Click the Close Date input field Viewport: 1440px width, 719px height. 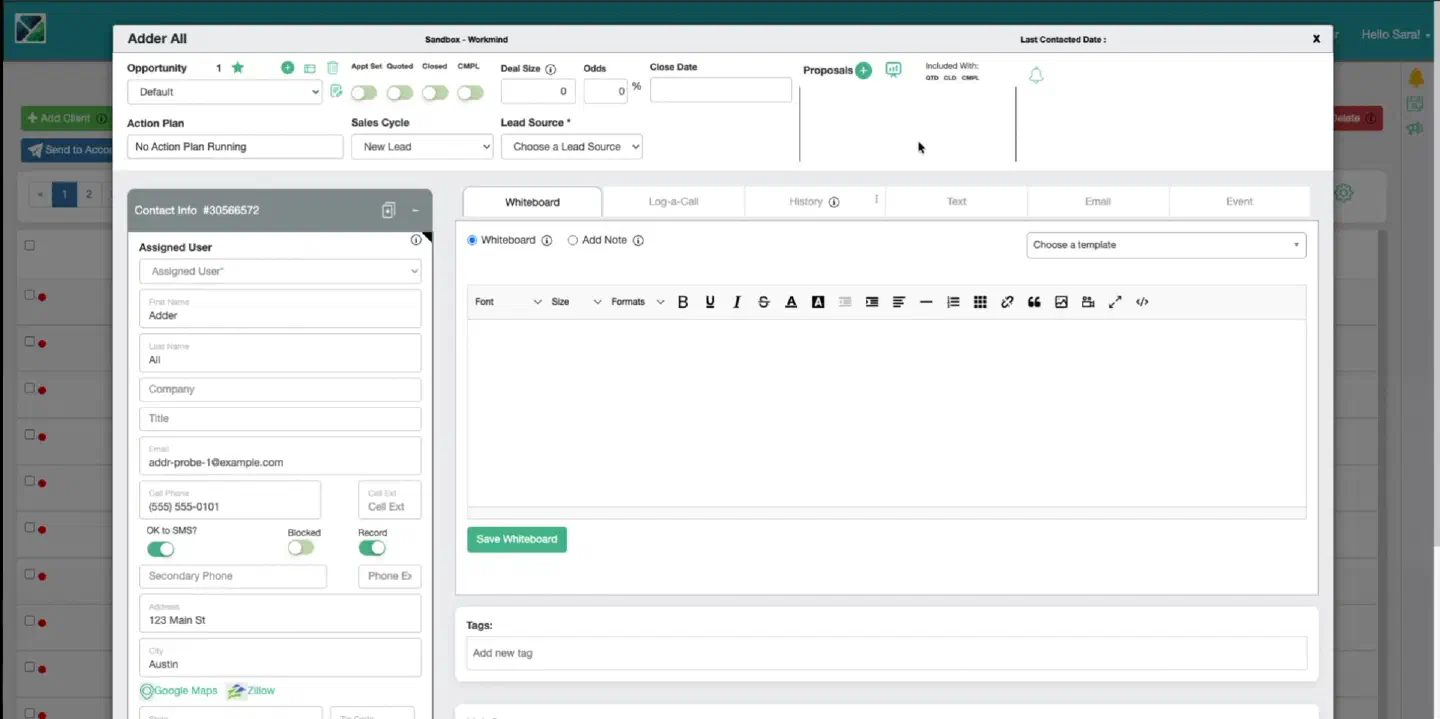(721, 91)
